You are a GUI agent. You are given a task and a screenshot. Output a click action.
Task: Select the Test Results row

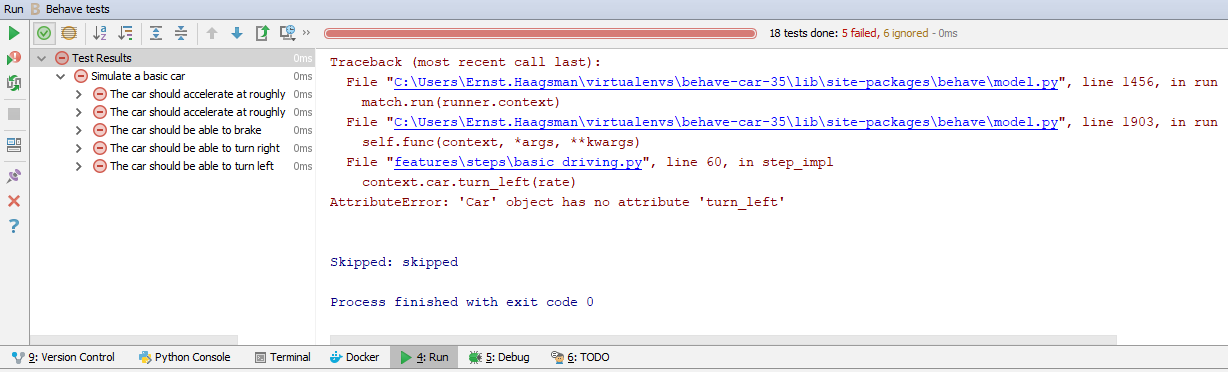pos(173,58)
